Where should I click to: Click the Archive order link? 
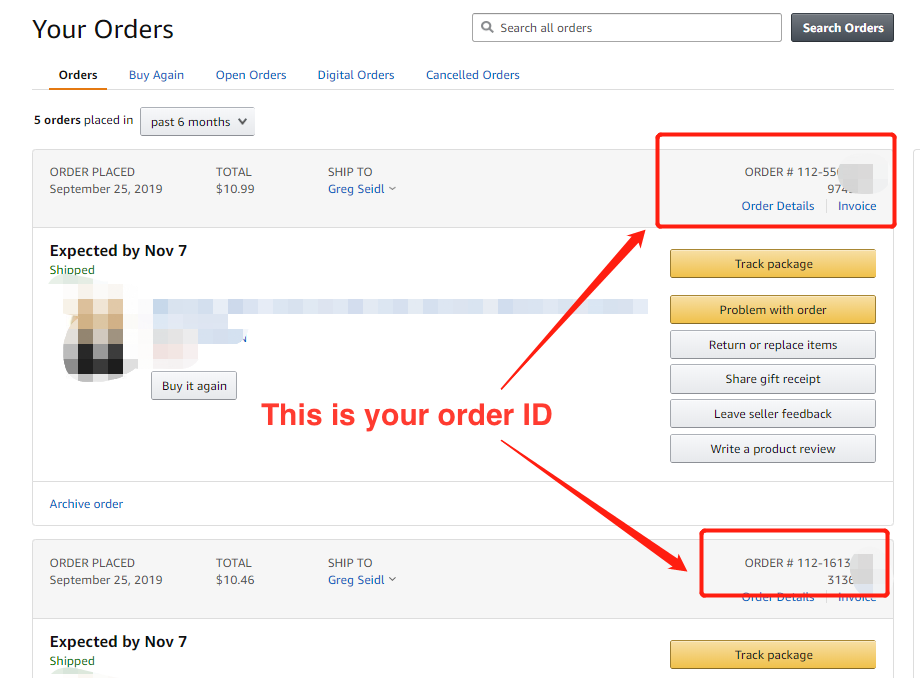[x=86, y=504]
